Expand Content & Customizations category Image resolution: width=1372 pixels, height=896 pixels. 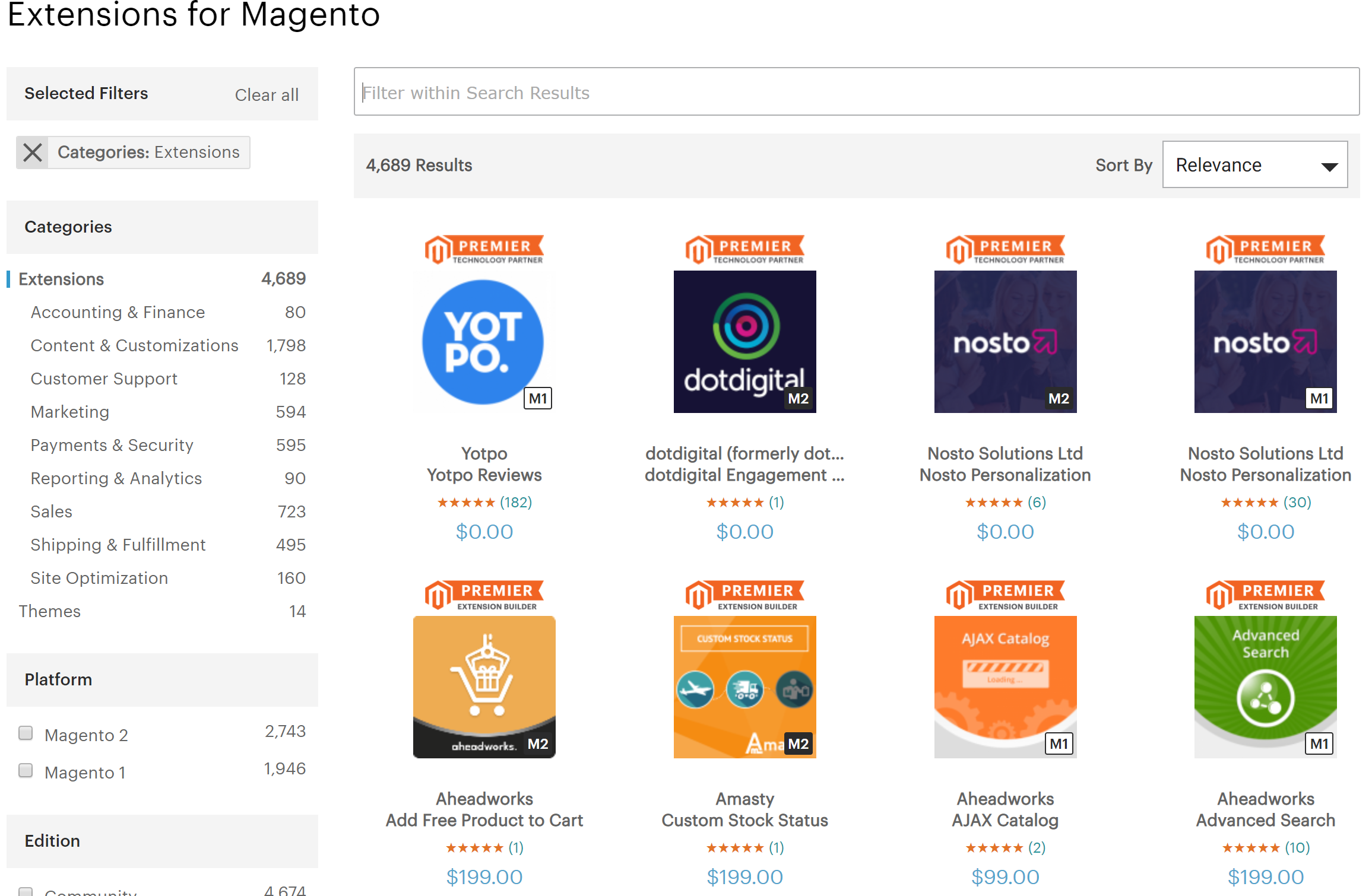pos(135,345)
